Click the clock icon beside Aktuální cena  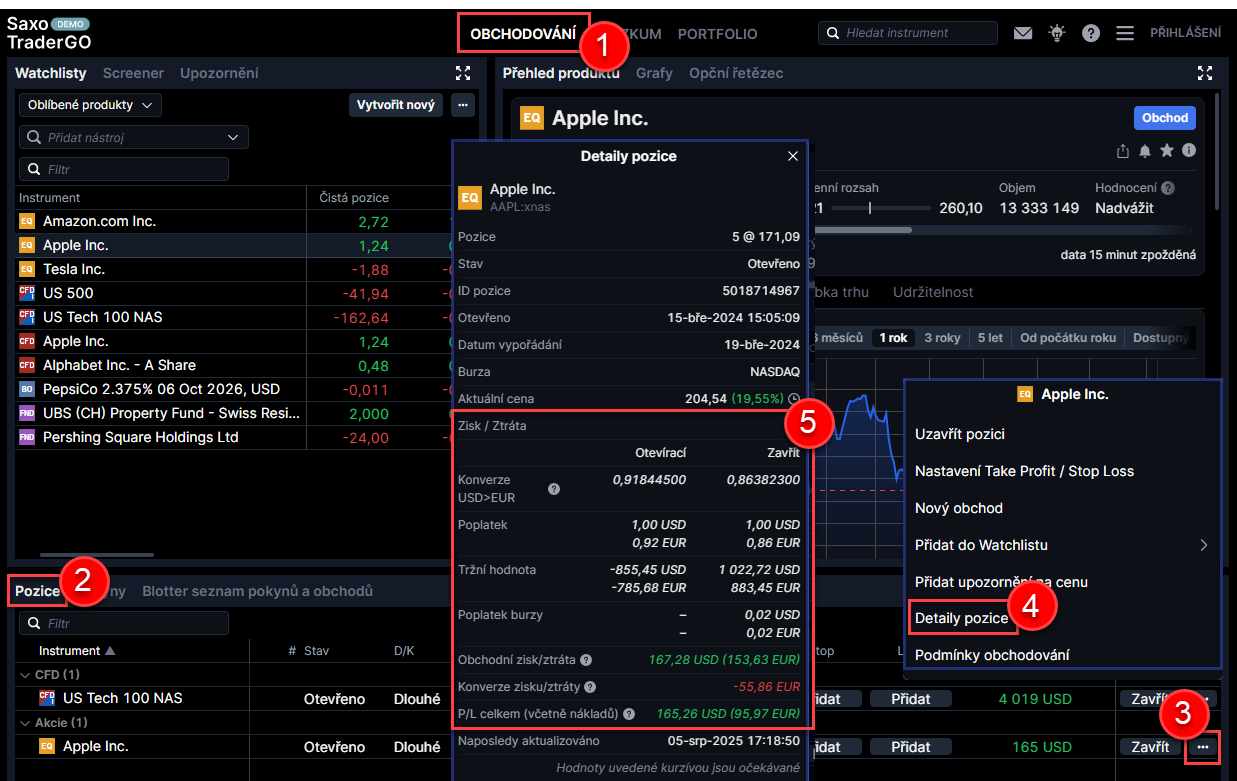[795, 398]
